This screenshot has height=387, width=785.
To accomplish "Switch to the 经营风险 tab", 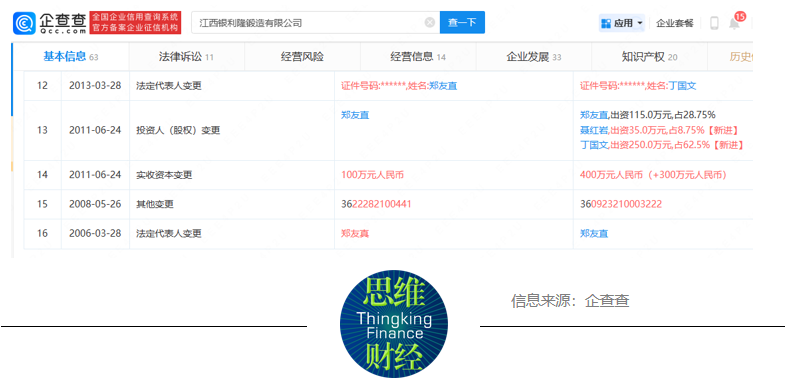I will 302,57.
